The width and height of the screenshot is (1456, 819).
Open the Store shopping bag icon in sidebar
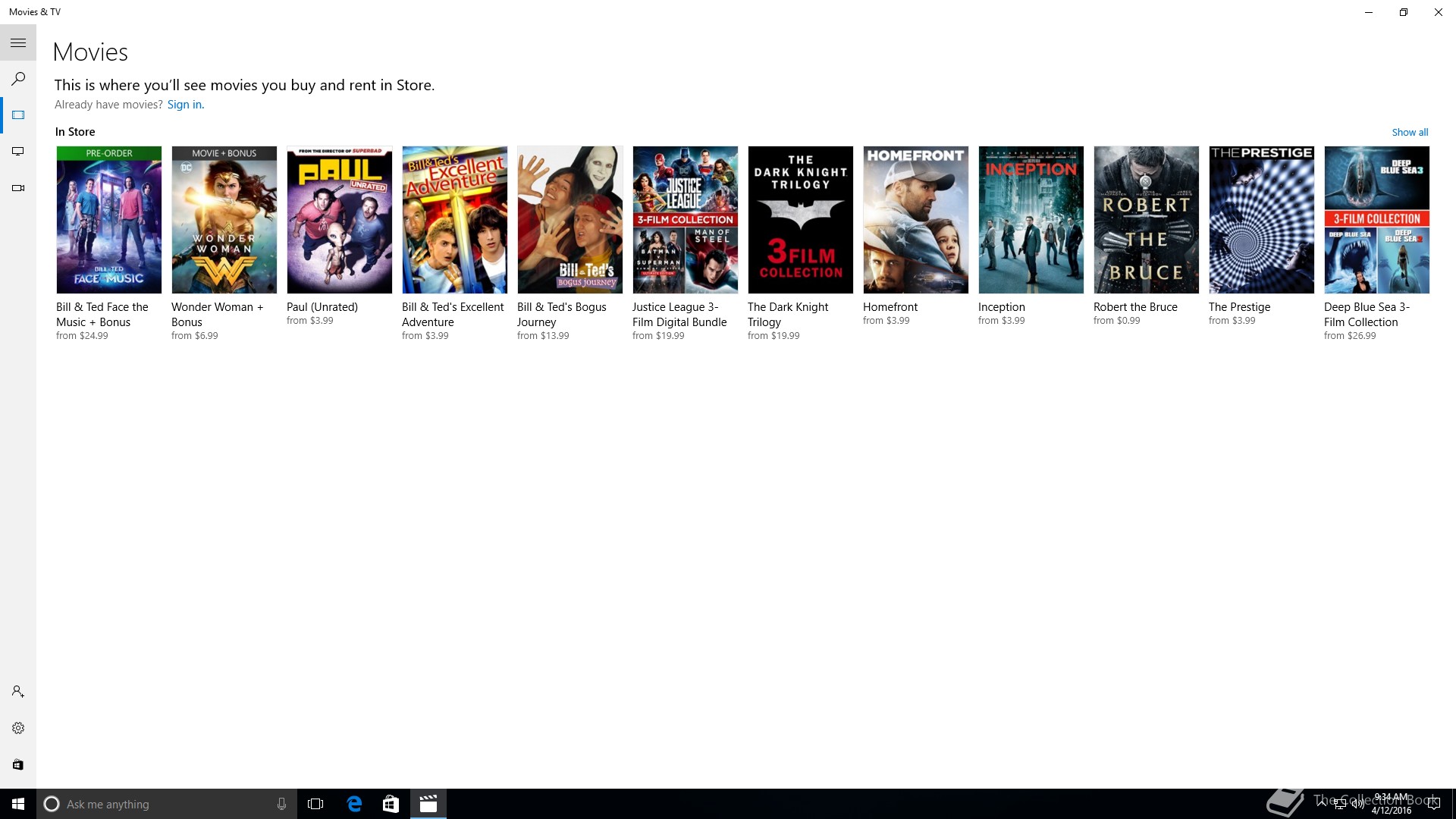click(x=18, y=764)
